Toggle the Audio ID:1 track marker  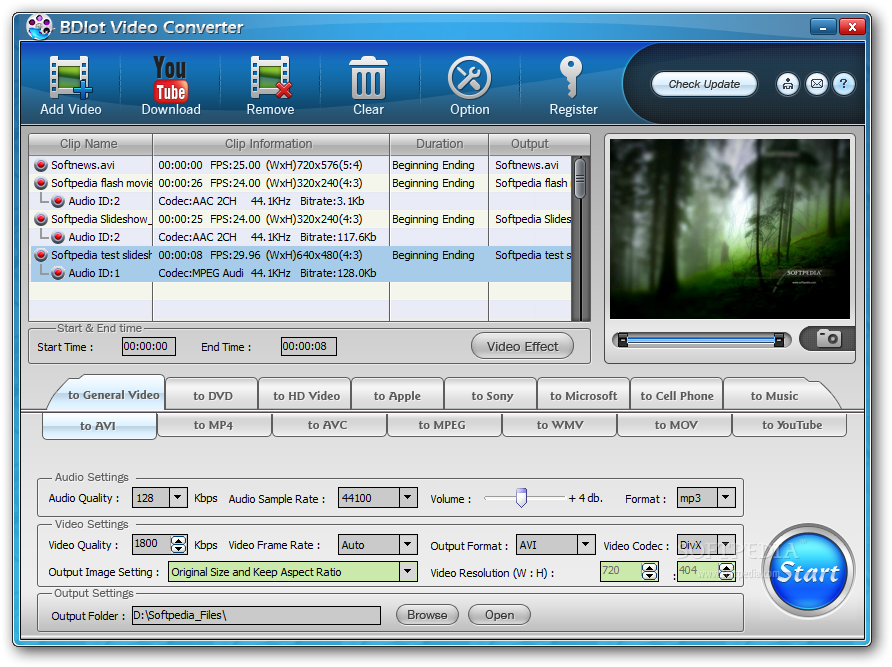tap(57, 273)
